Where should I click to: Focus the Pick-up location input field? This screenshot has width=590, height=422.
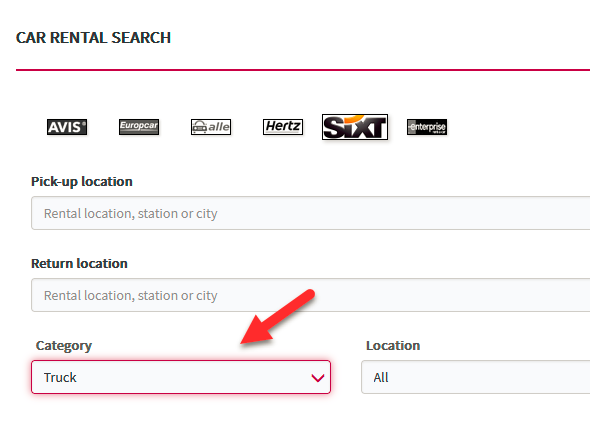pos(310,213)
